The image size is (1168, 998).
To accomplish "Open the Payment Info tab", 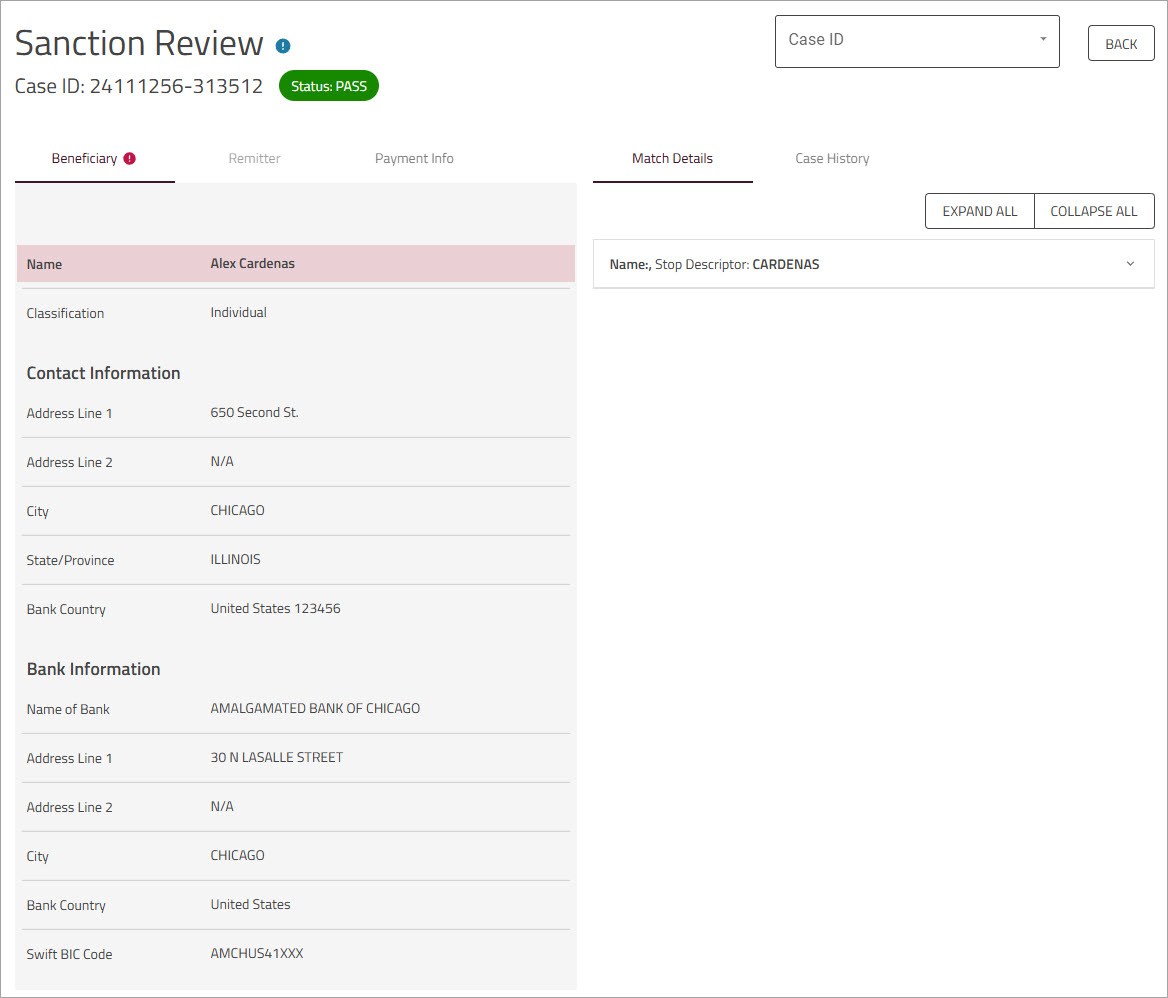I will pos(414,158).
